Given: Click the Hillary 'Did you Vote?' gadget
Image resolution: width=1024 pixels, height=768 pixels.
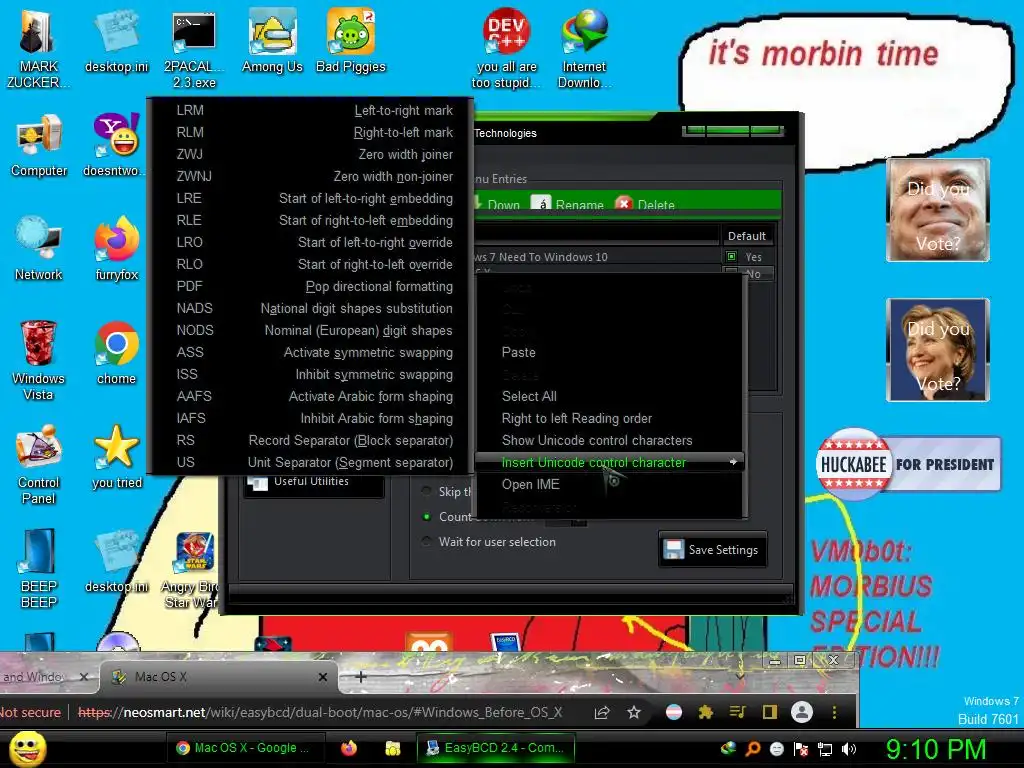Looking at the screenshot, I should (938, 350).
